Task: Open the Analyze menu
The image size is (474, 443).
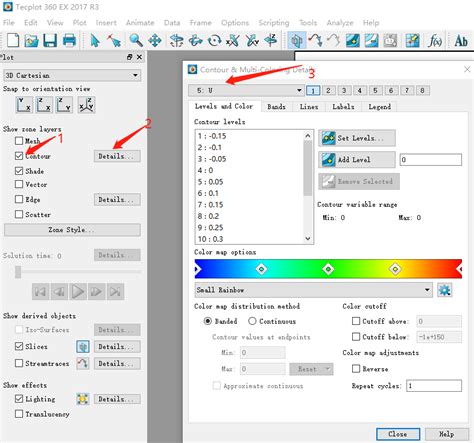Action: pos(340,23)
